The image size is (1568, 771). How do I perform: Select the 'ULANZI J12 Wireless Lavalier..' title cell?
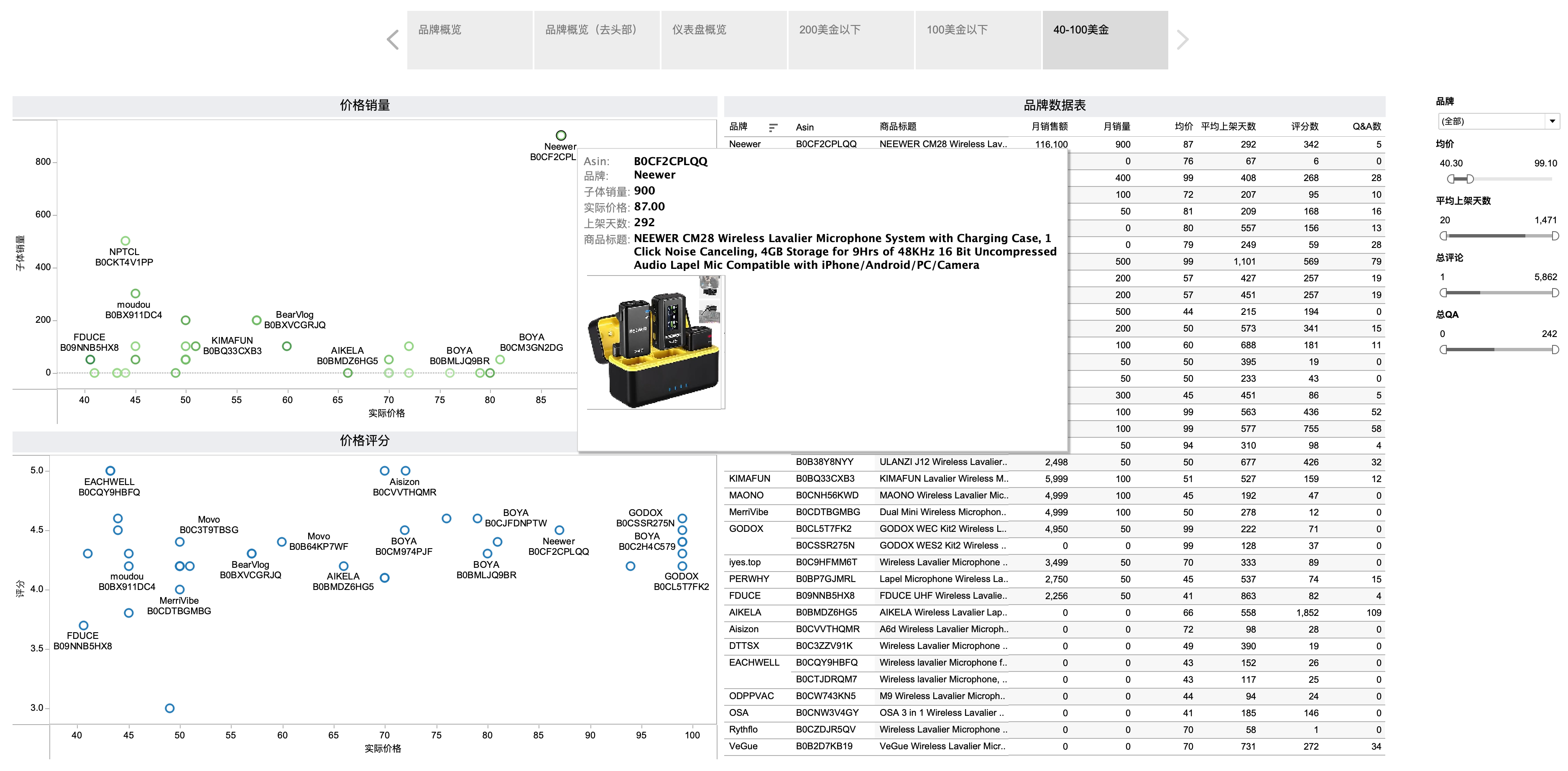pyautogui.click(x=943, y=462)
